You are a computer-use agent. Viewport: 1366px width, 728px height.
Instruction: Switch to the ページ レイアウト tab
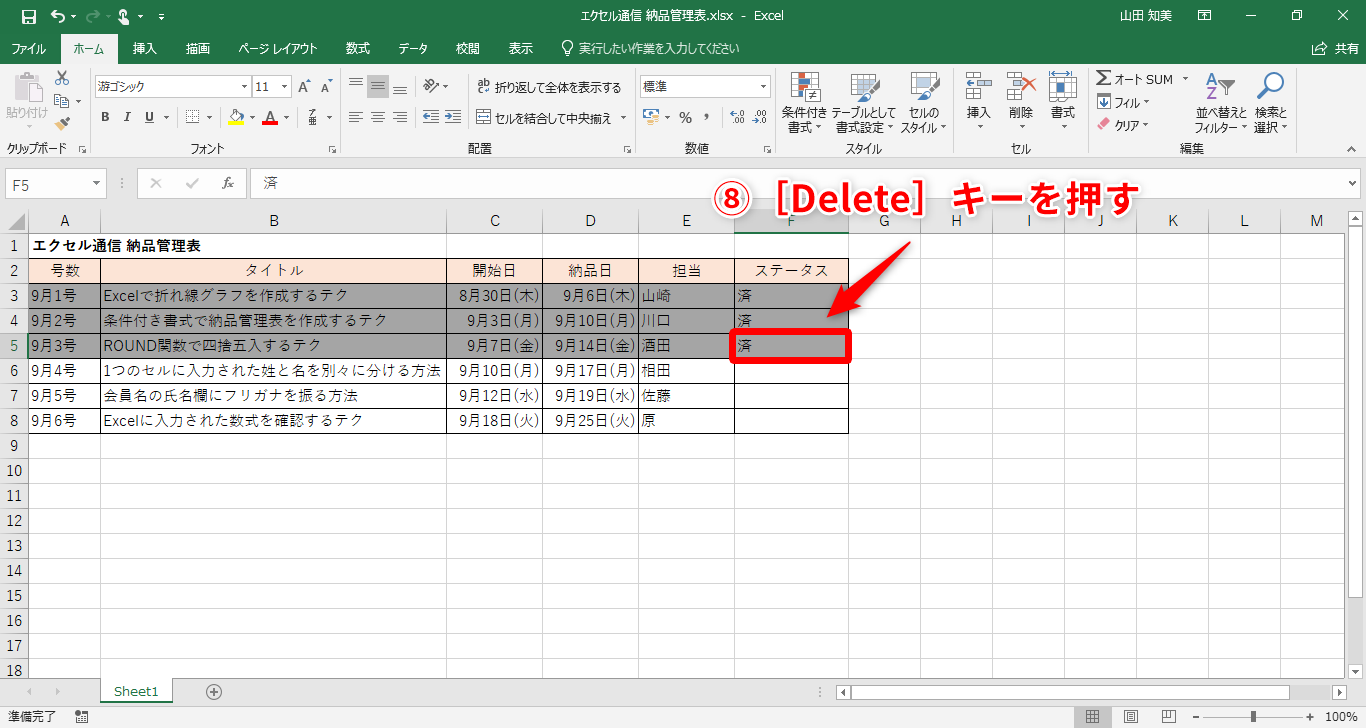point(278,48)
